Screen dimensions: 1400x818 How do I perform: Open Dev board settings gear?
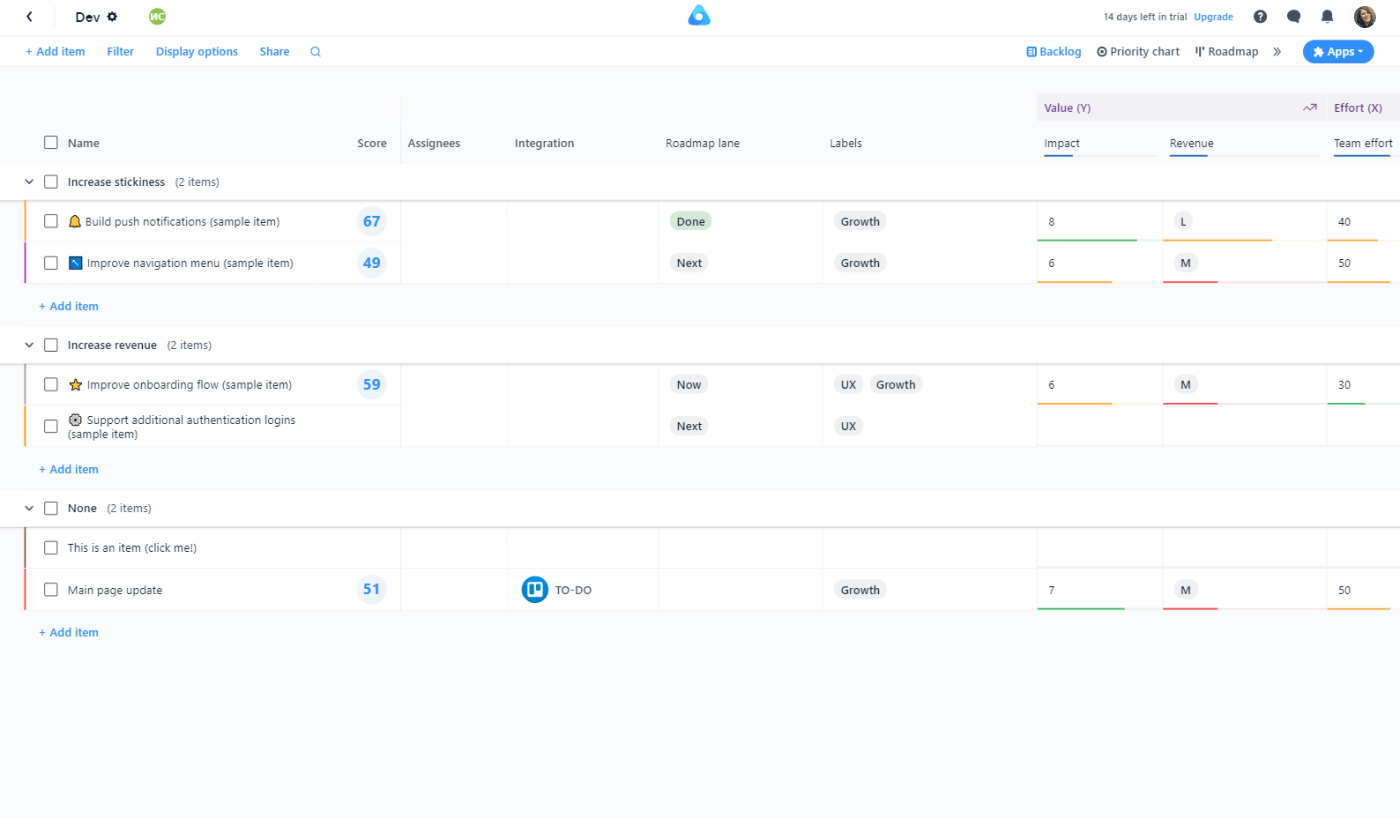[112, 17]
